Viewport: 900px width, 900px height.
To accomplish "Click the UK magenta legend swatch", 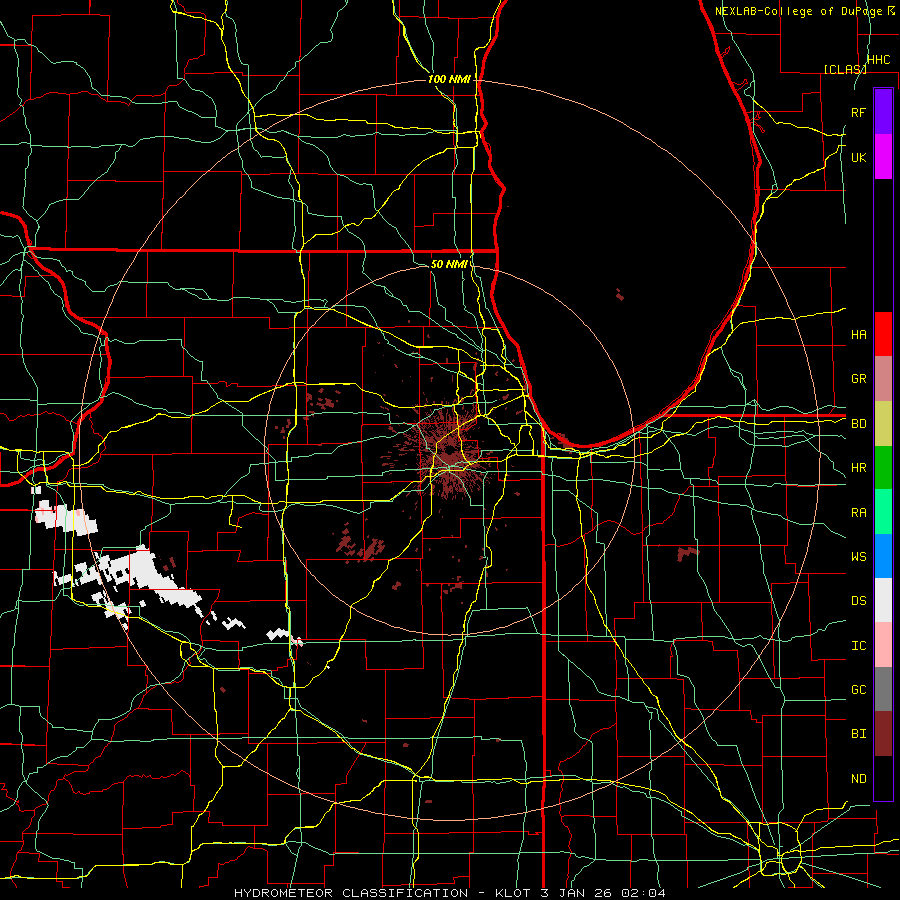I will (883, 156).
